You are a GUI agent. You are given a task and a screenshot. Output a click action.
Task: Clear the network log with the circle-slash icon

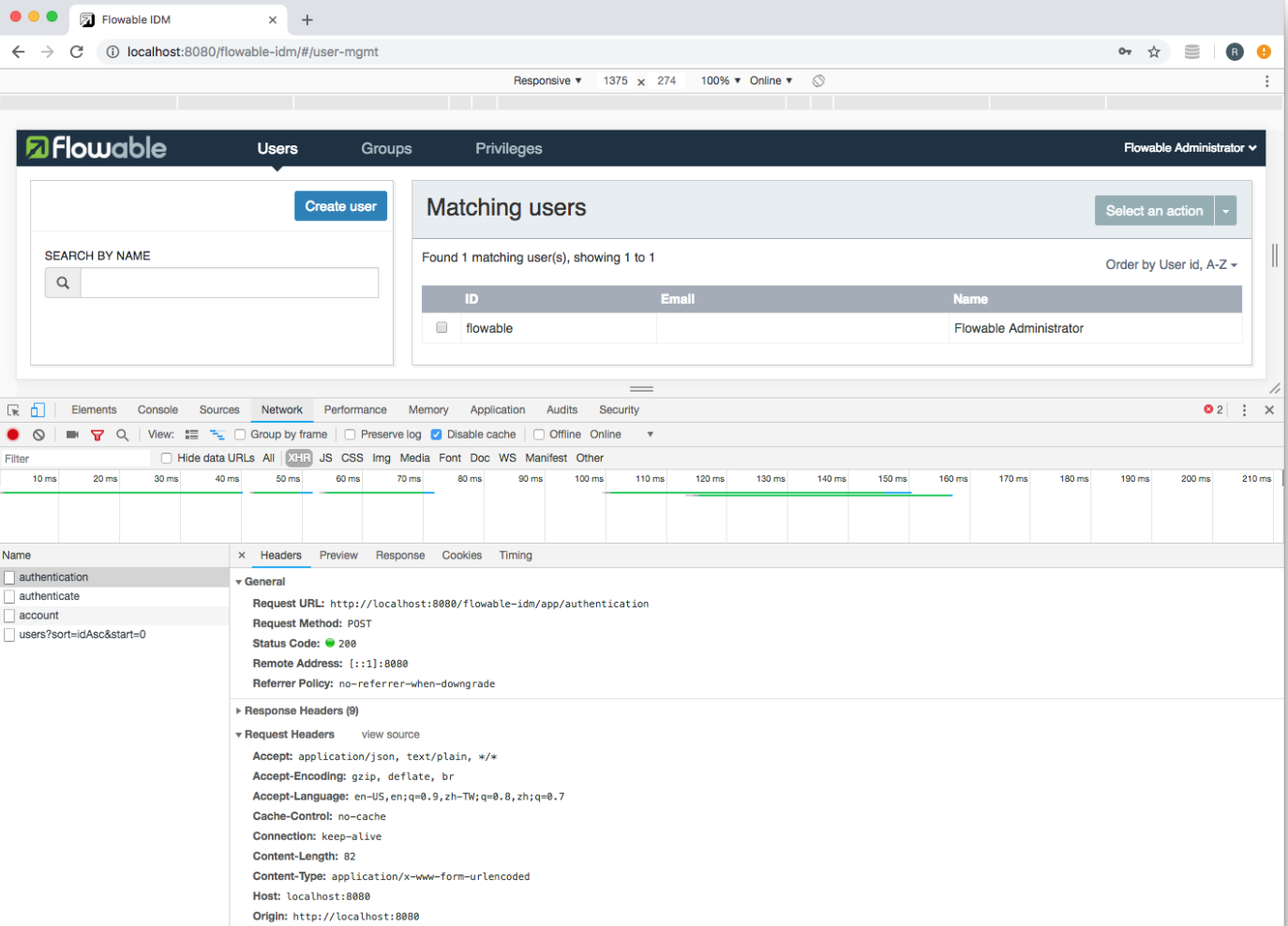click(x=38, y=434)
